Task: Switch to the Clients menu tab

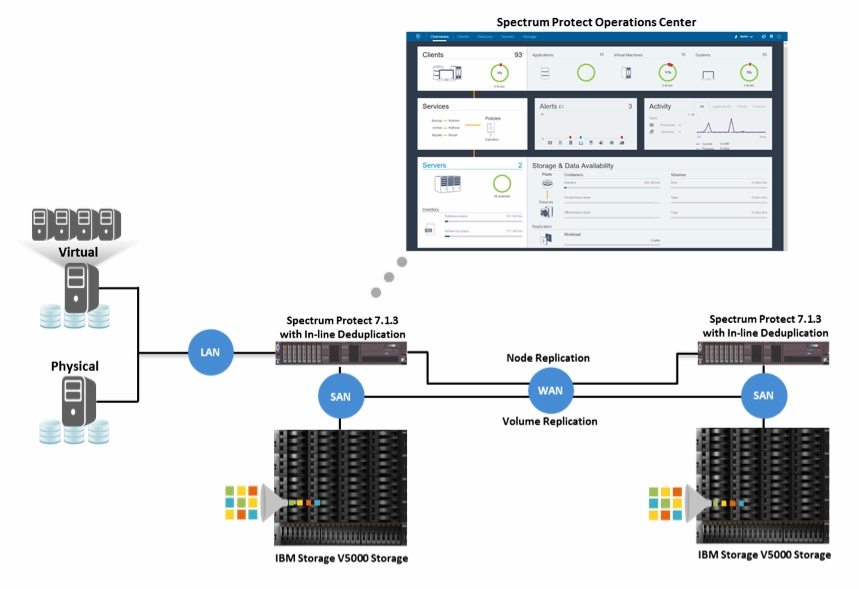Action: (463, 37)
